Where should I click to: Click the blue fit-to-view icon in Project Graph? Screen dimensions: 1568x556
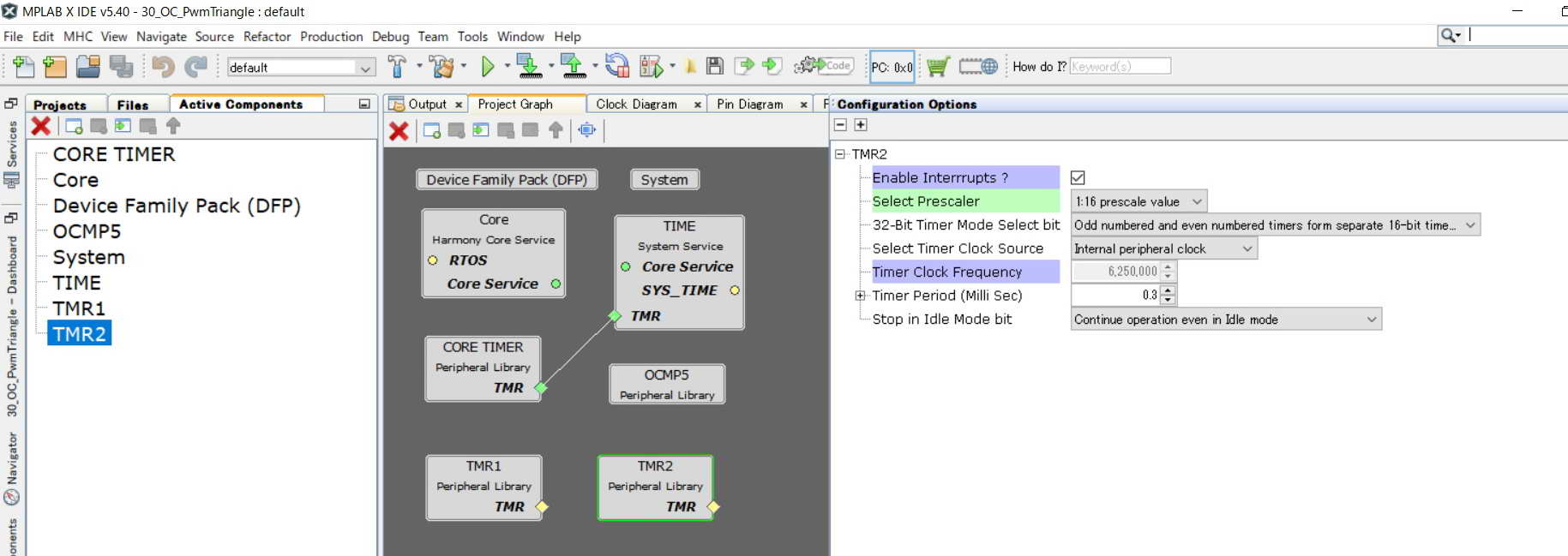587,130
